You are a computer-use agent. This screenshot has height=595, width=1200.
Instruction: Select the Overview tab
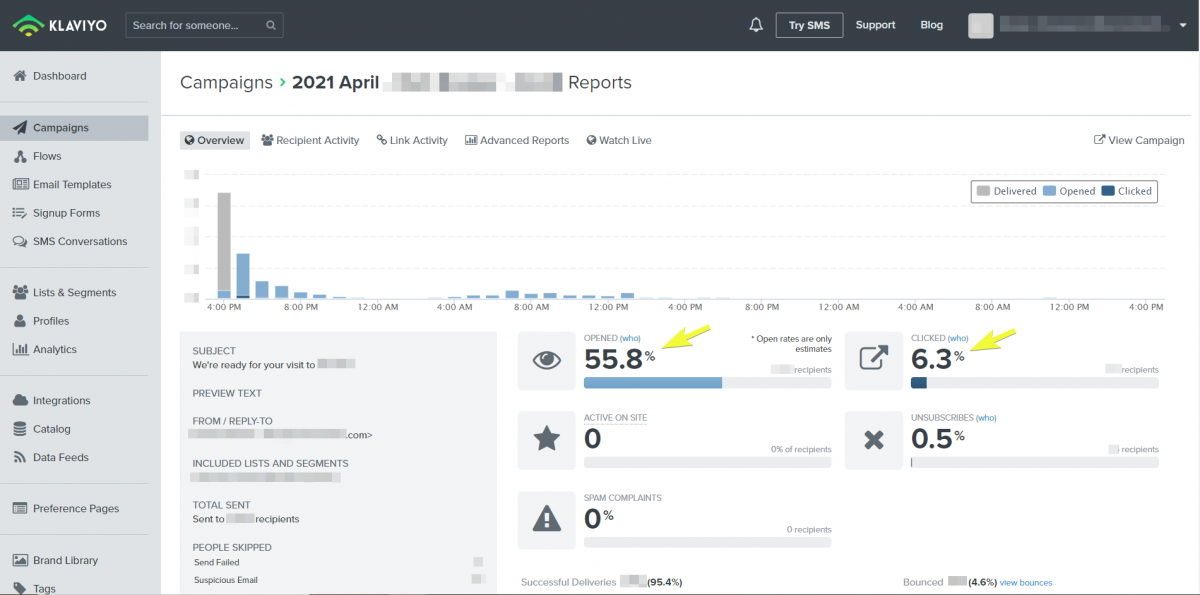click(x=215, y=141)
